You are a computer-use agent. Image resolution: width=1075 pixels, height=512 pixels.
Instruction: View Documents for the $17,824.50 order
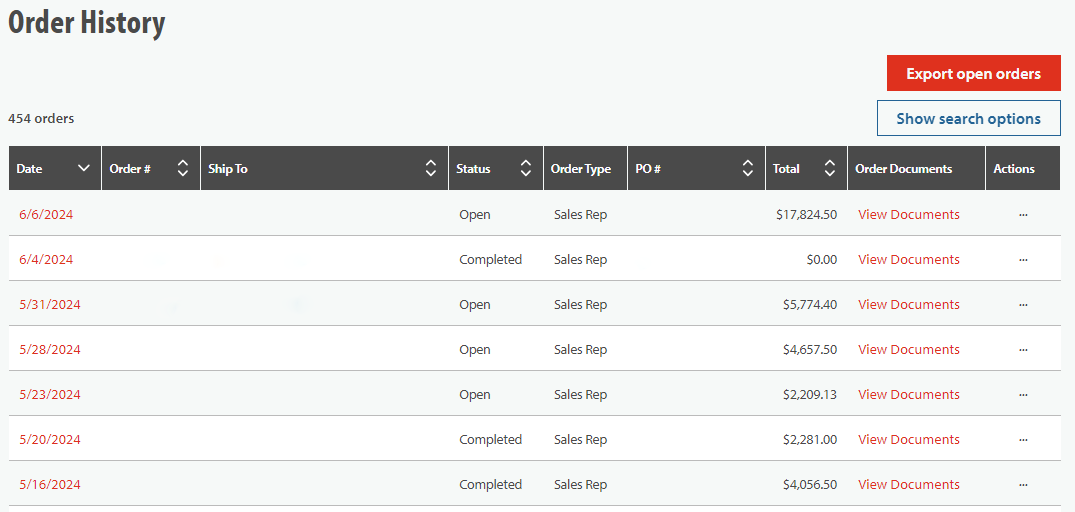pyautogui.click(x=908, y=215)
